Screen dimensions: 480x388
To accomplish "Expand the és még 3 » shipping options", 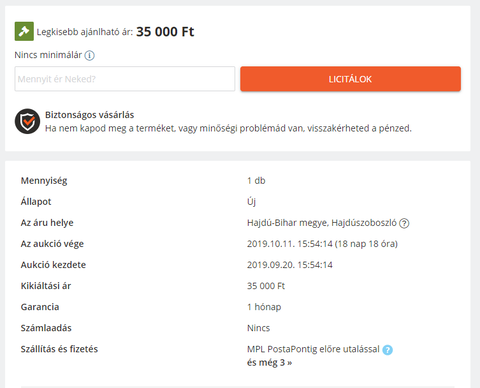I will coord(269,363).
